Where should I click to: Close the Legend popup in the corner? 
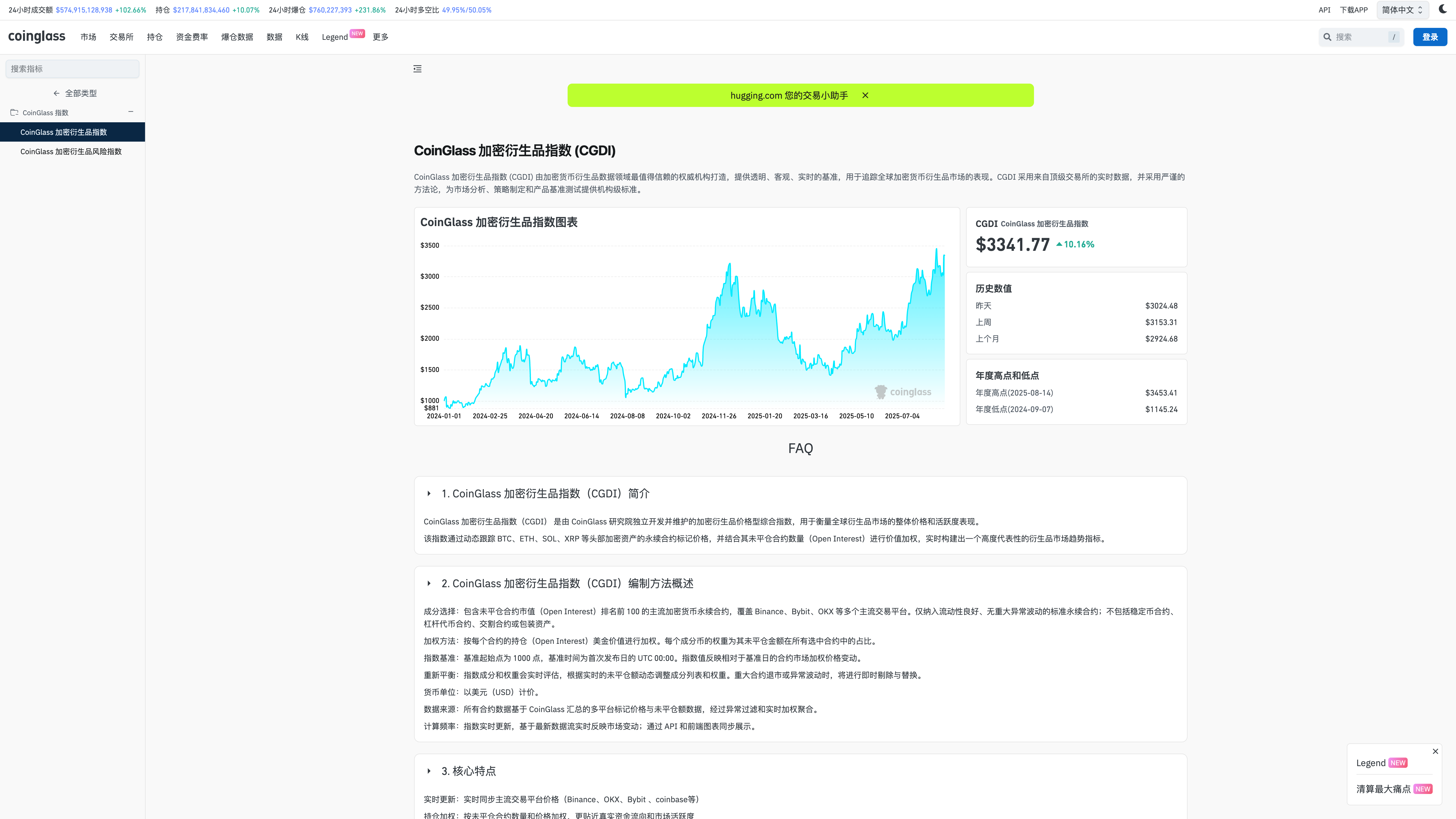pyautogui.click(x=1435, y=751)
